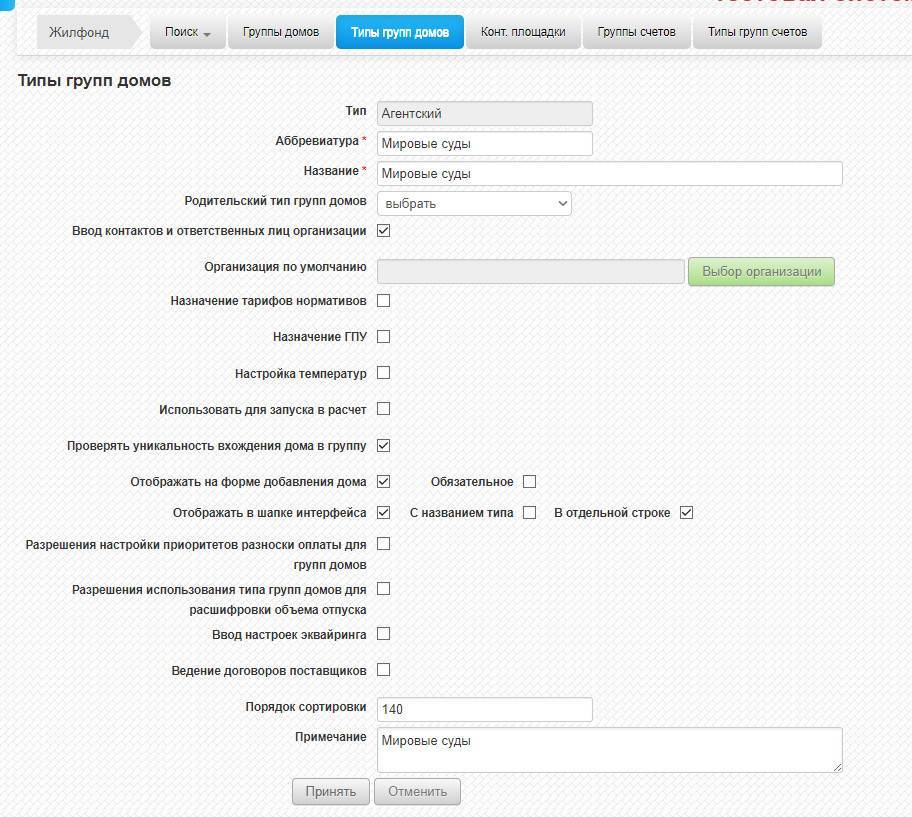This screenshot has height=817, width=912.
Task: Uncheck Ввод контактов и ответственных лиц организации
Action: click(383, 231)
